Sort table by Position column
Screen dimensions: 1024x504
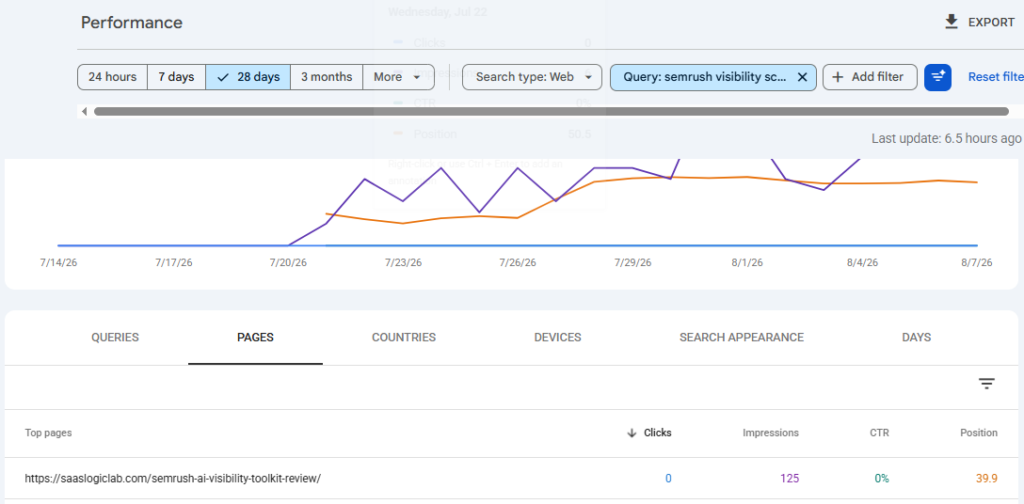[x=978, y=433]
